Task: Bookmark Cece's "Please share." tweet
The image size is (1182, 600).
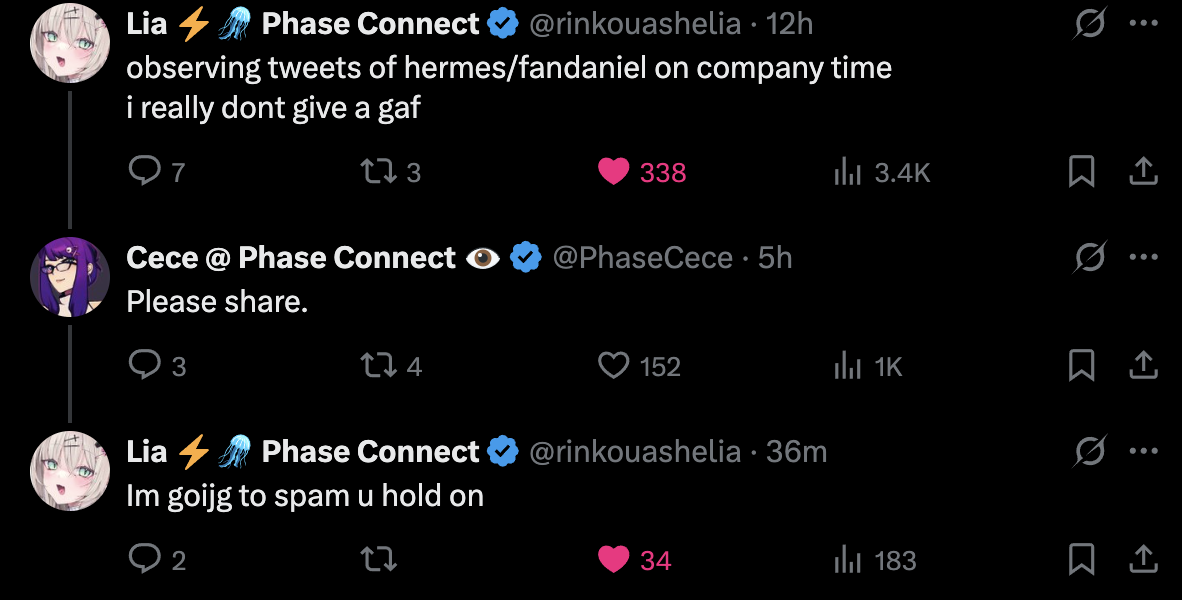Action: [1081, 366]
